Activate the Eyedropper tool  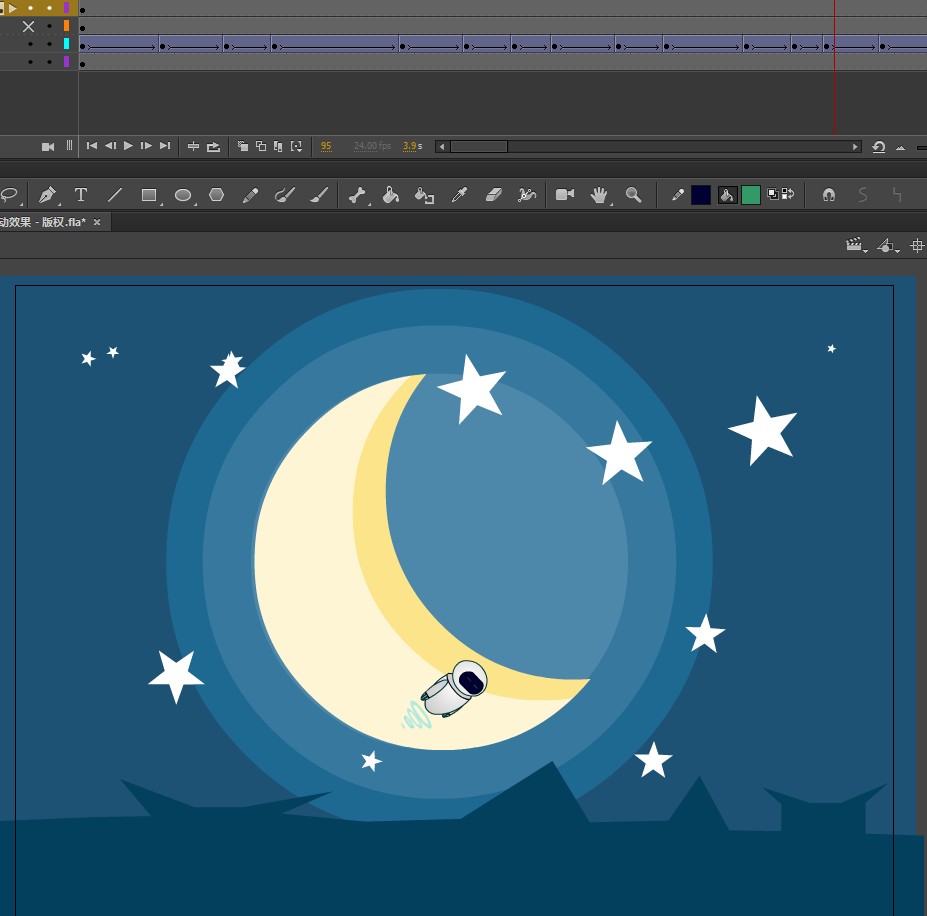(459, 195)
